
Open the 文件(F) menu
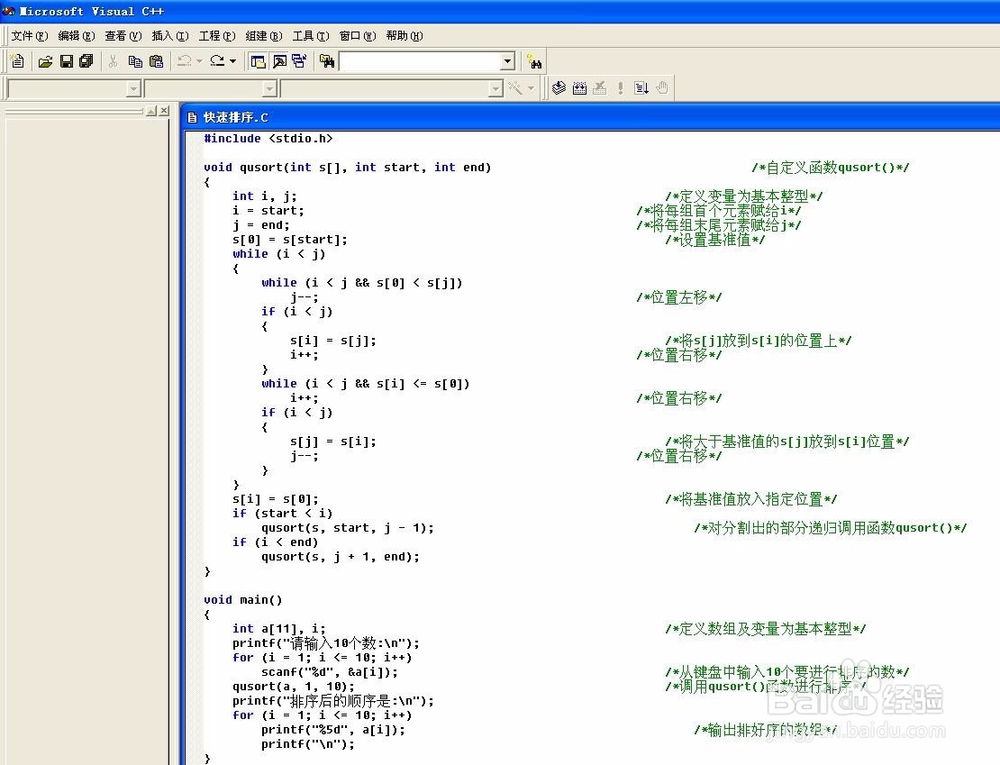coord(29,36)
